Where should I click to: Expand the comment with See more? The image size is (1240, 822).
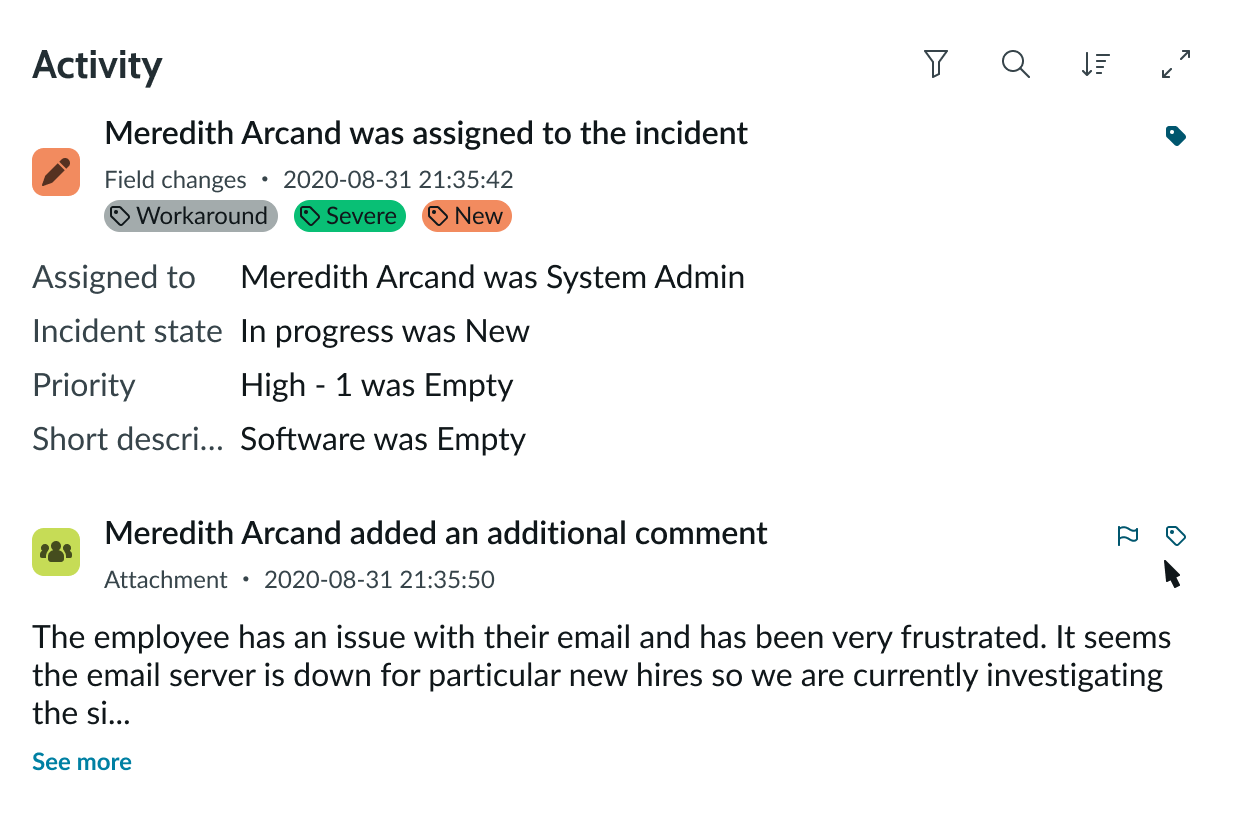(x=82, y=762)
